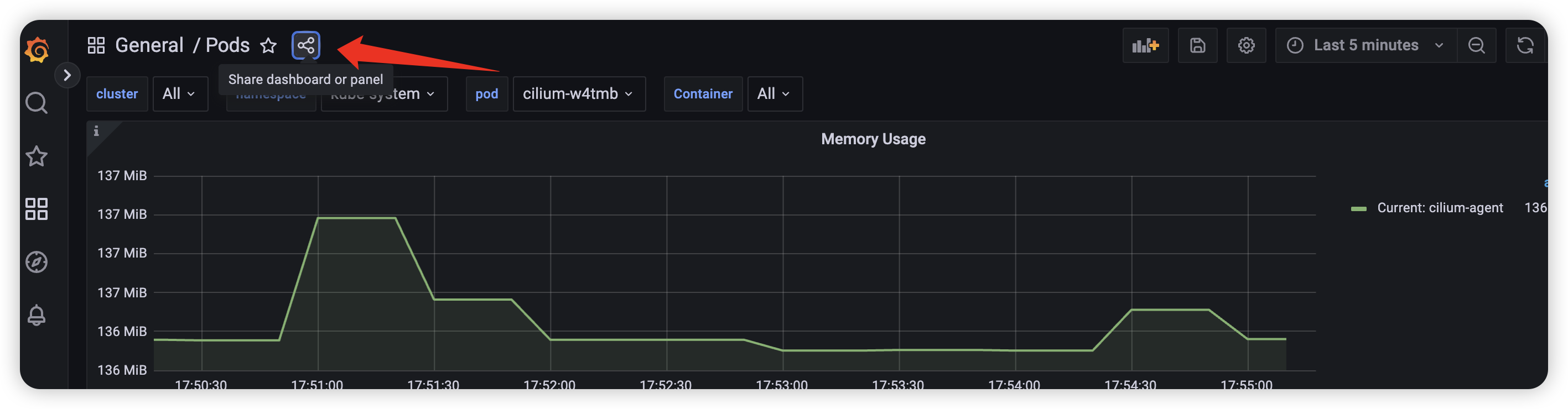Viewport: 1568px width, 409px height.
Task: Zoom out the time range
Action: click(1476, 45)
